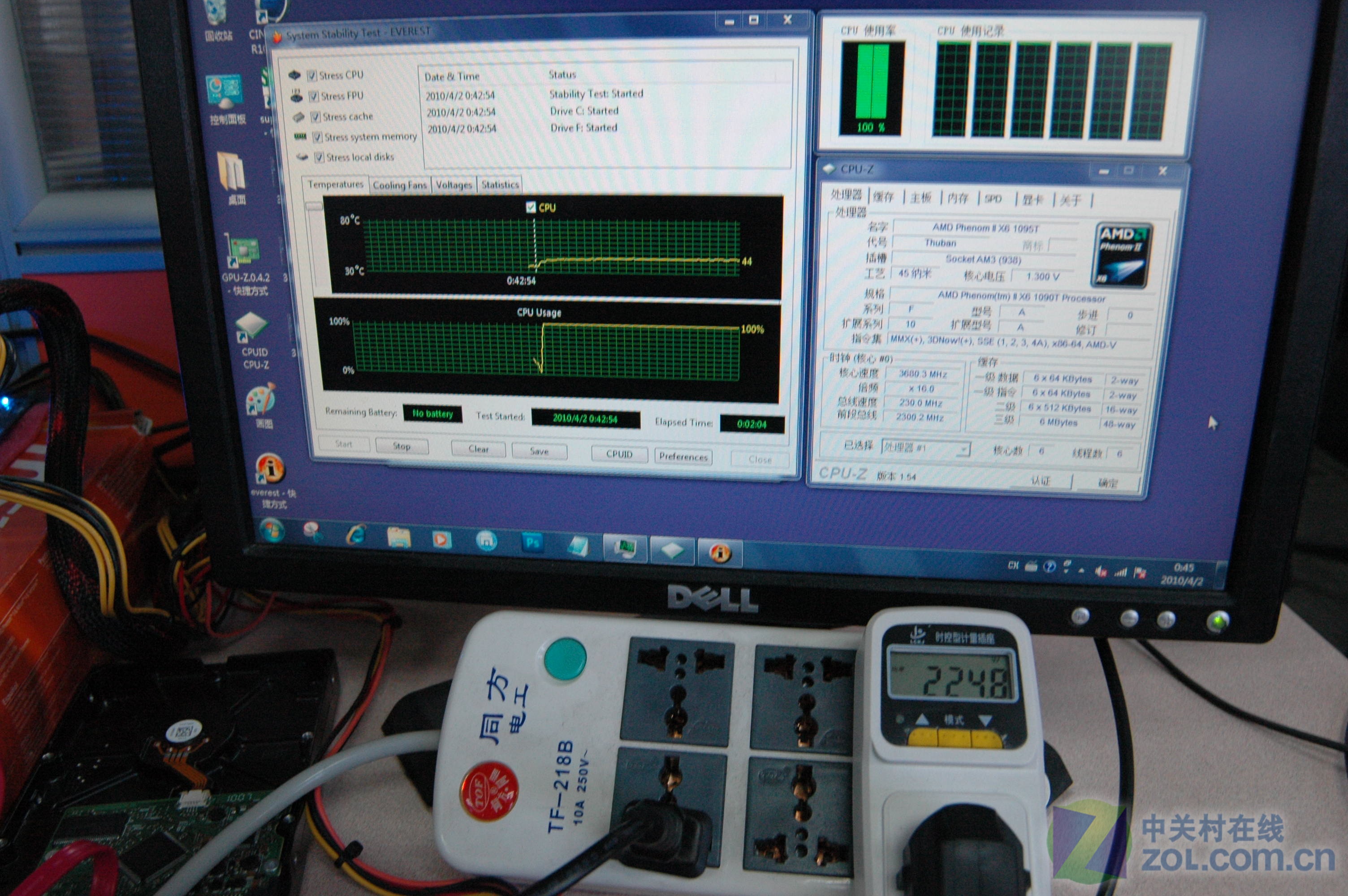Image resolution: width=1348 pixels, height=896 pixels.
Task: Click the Save button in EVEREST
Action: coord(539,452)
